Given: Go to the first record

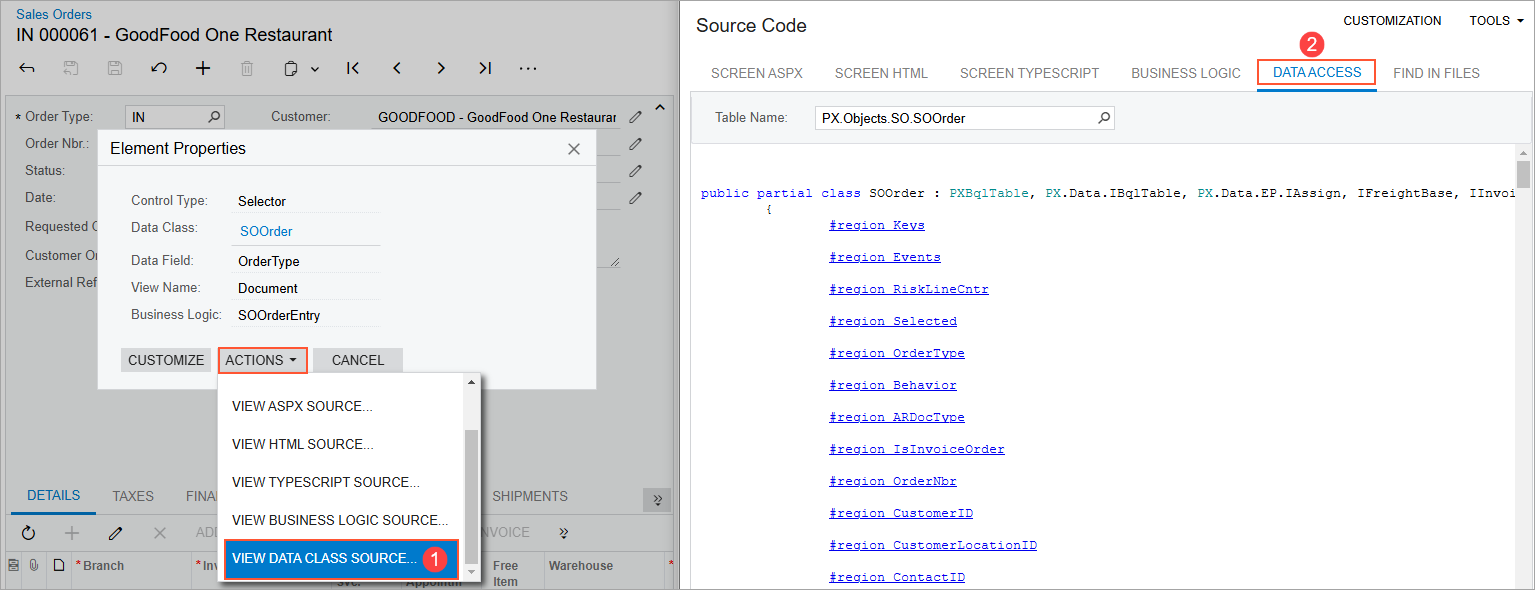Looking at the screenshot, I should (x=353, y=68).
